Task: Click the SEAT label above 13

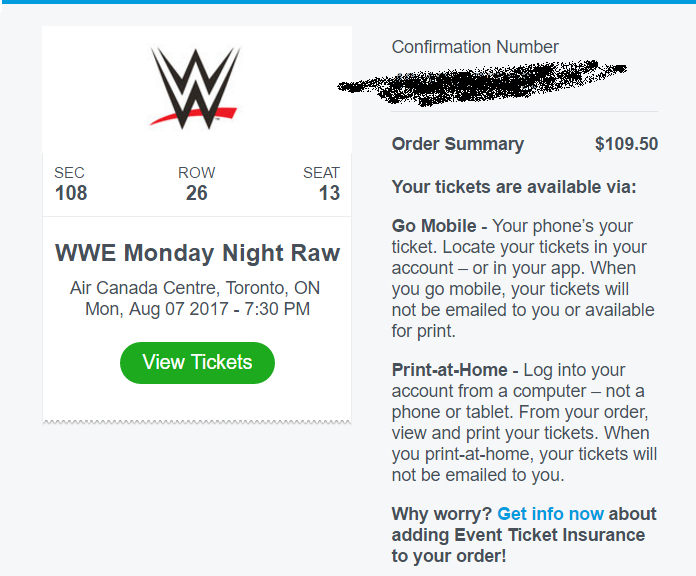Action: tap(321, 173)
